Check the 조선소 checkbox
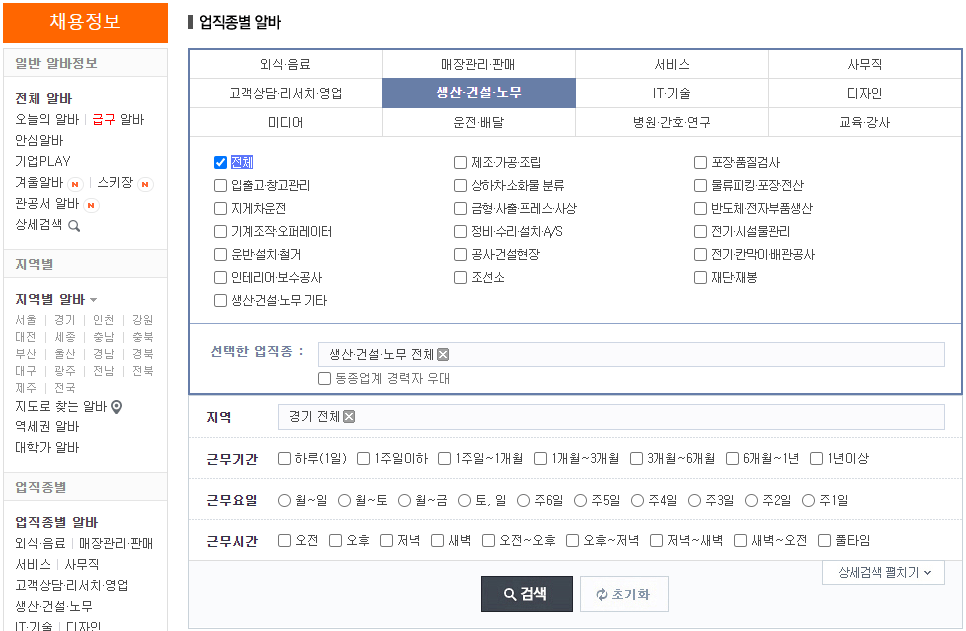966x631 pixels. (460, 277)
